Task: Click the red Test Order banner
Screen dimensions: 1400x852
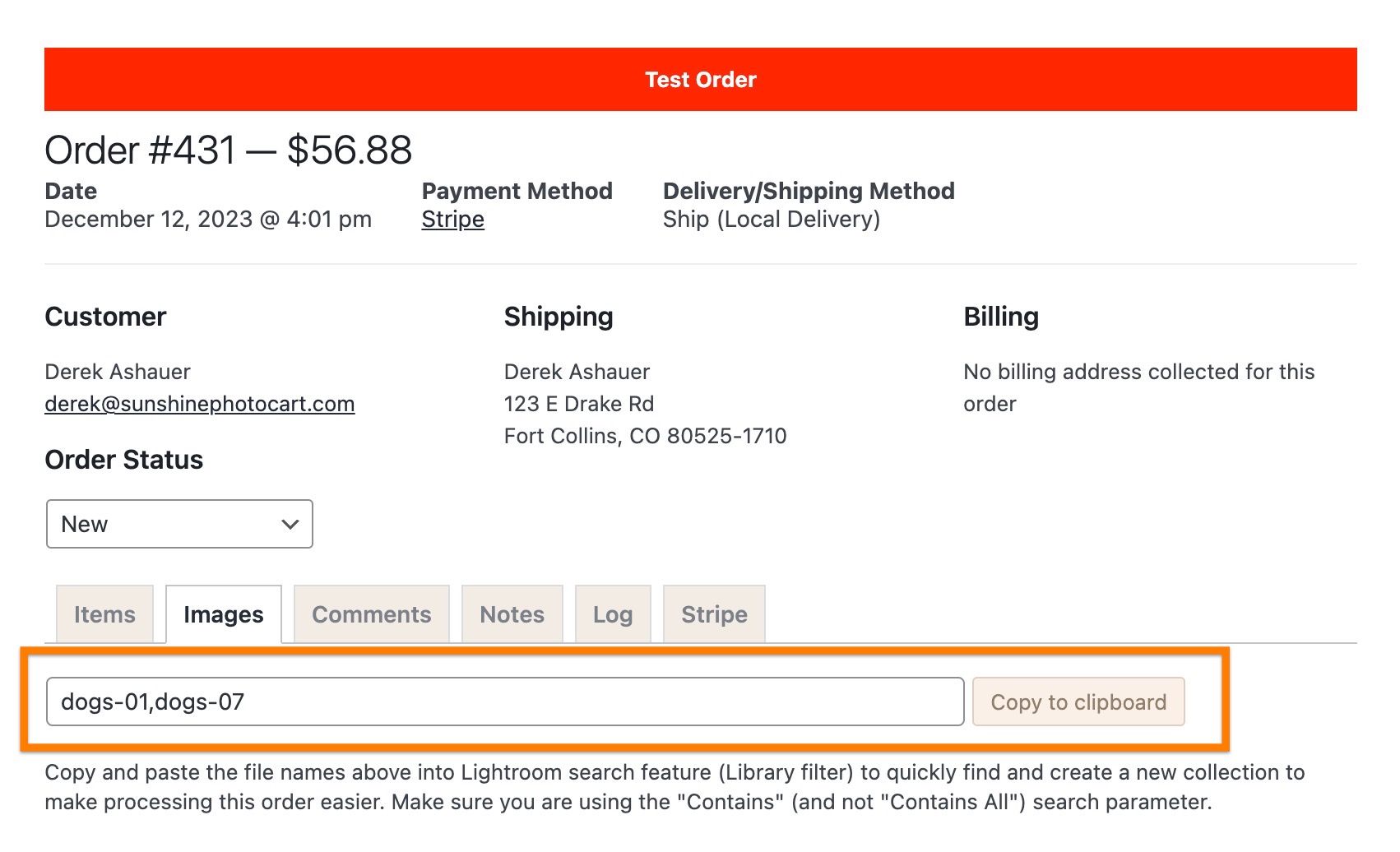Action: pos(701,80)
